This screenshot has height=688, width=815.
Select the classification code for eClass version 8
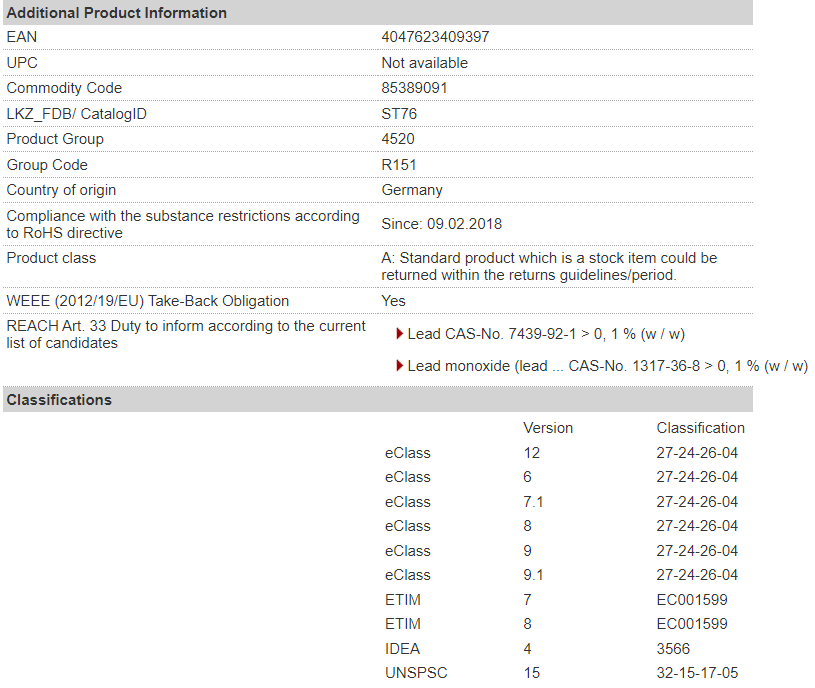click(697, 526)
